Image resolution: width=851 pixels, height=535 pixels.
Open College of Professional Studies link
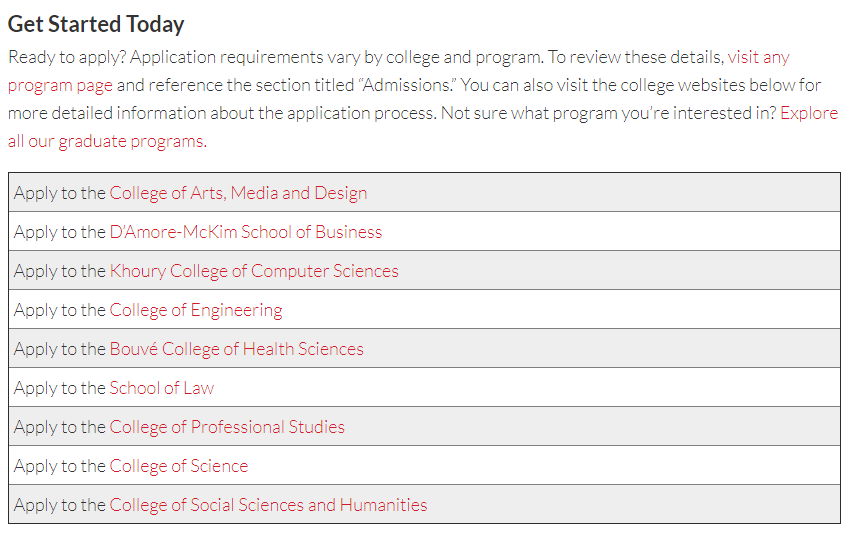point(227,428)
